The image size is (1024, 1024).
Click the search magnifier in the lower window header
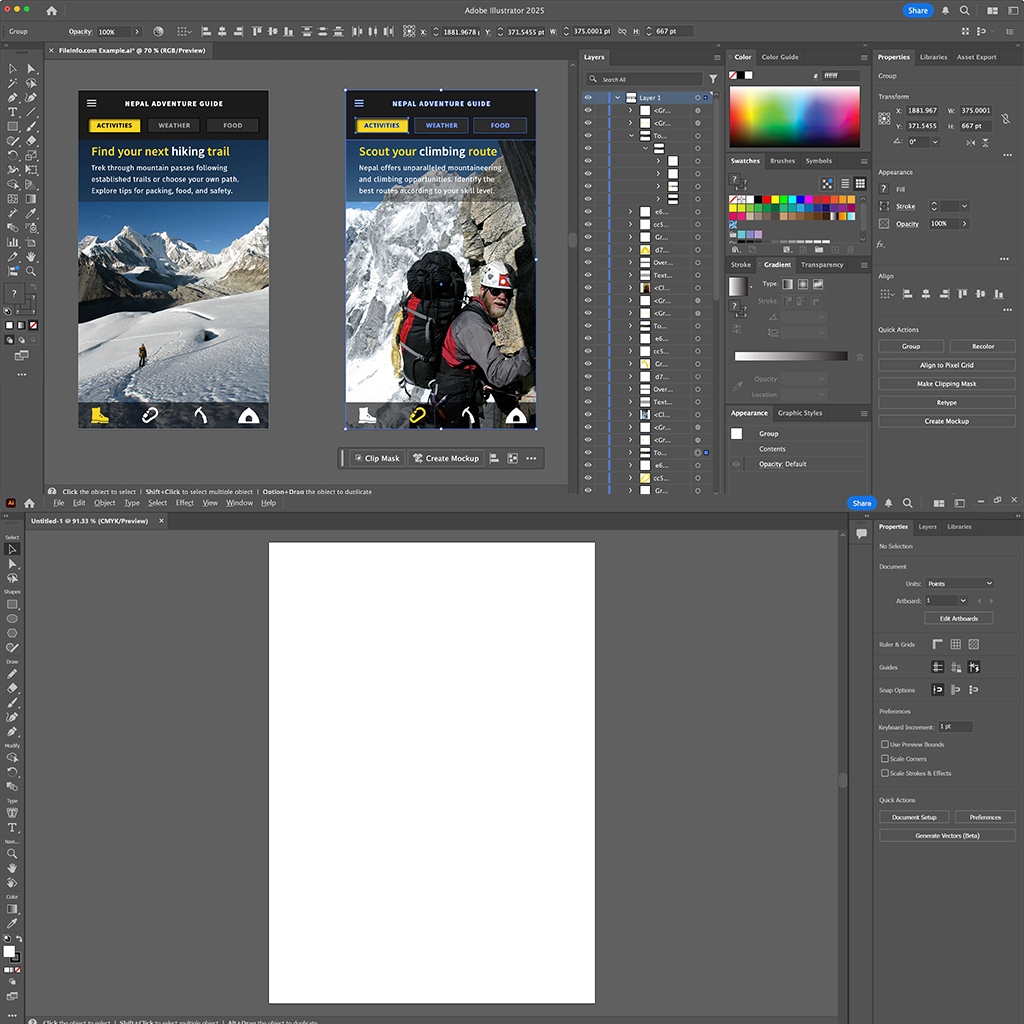point(908,503)
